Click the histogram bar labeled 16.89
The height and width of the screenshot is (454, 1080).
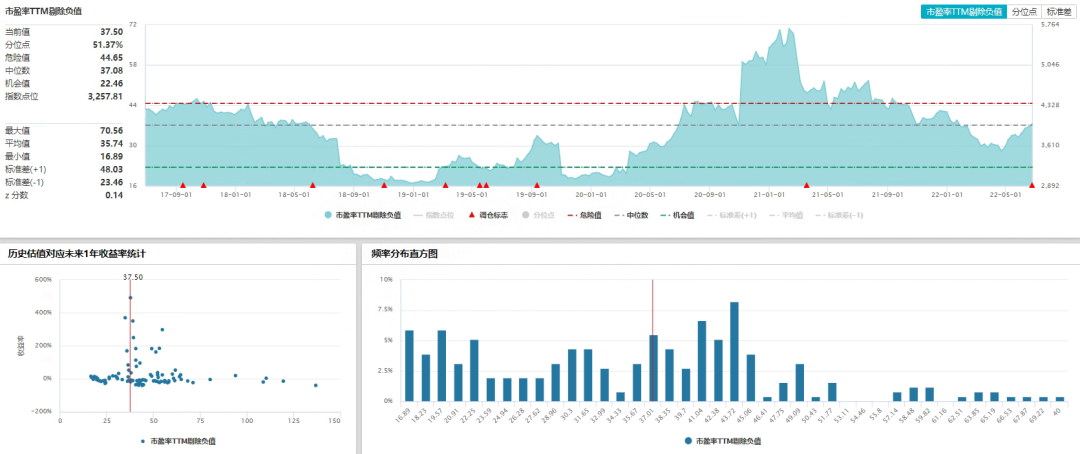pyautogui.click(x=409, y=366)
